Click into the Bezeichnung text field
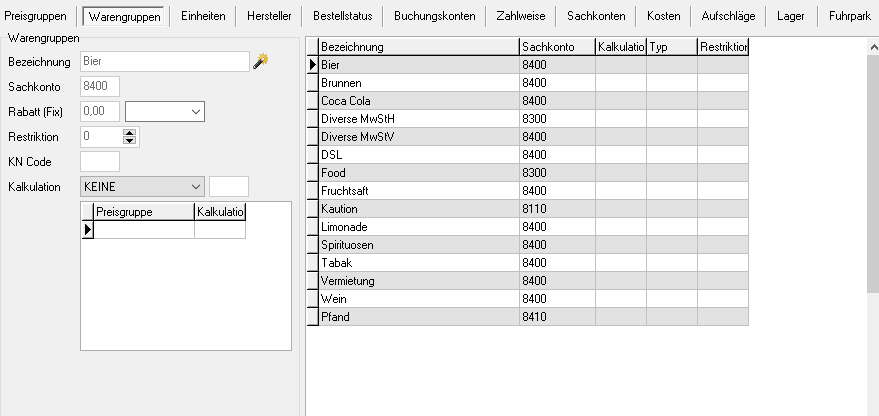Image resolution: width=879 pixels, height=416 pixels. [163, 62]
